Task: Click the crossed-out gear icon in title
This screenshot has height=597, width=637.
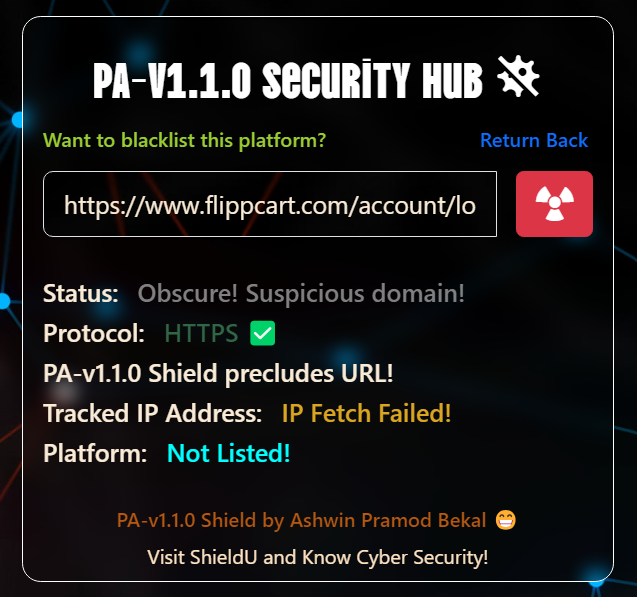Action: point(518,76)
